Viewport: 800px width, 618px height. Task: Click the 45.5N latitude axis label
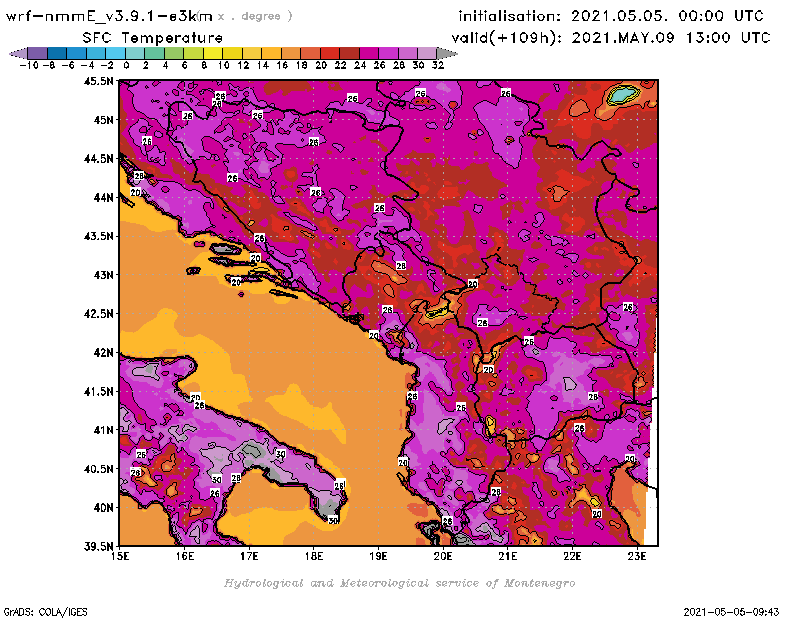pyautogui.click(x=98, y=81)
